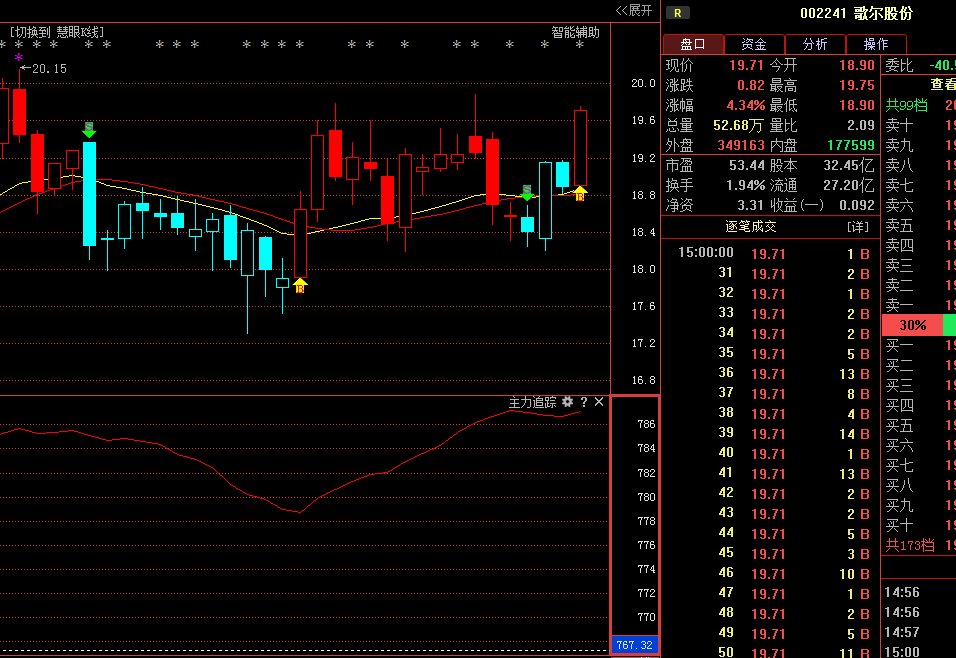
Task: Switch to 操作 tab
Action: click(876, 44)
